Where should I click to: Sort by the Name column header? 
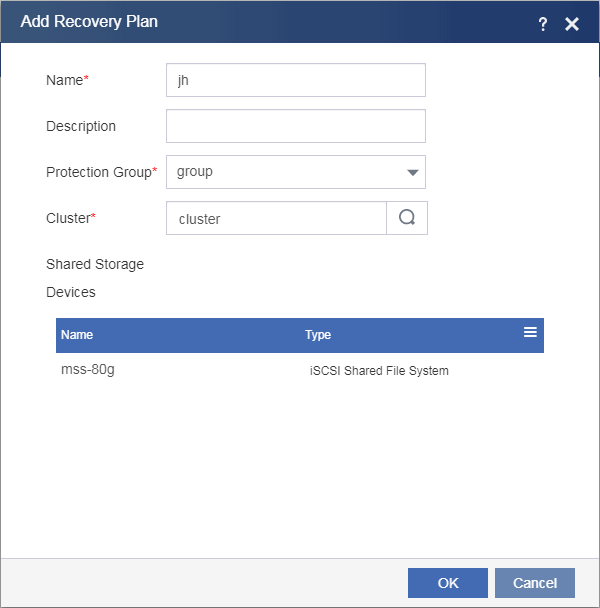click(x=77, y=335)
